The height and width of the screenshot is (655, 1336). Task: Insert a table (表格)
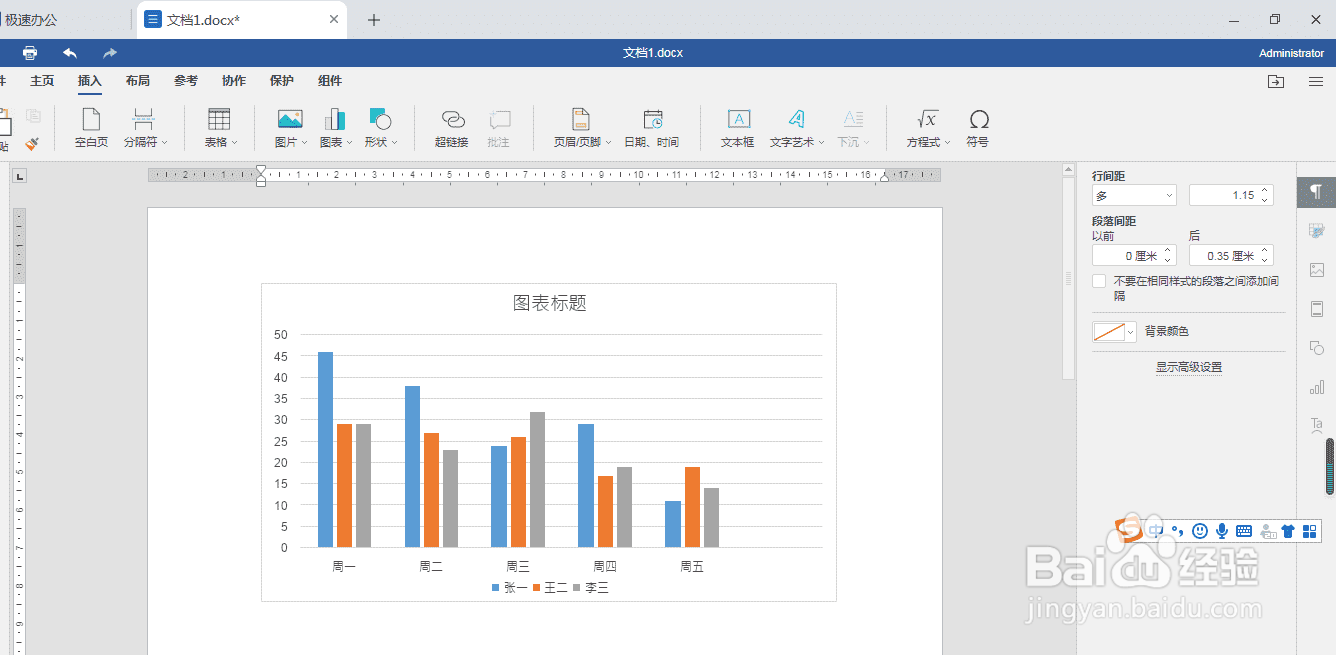(220, 128)
